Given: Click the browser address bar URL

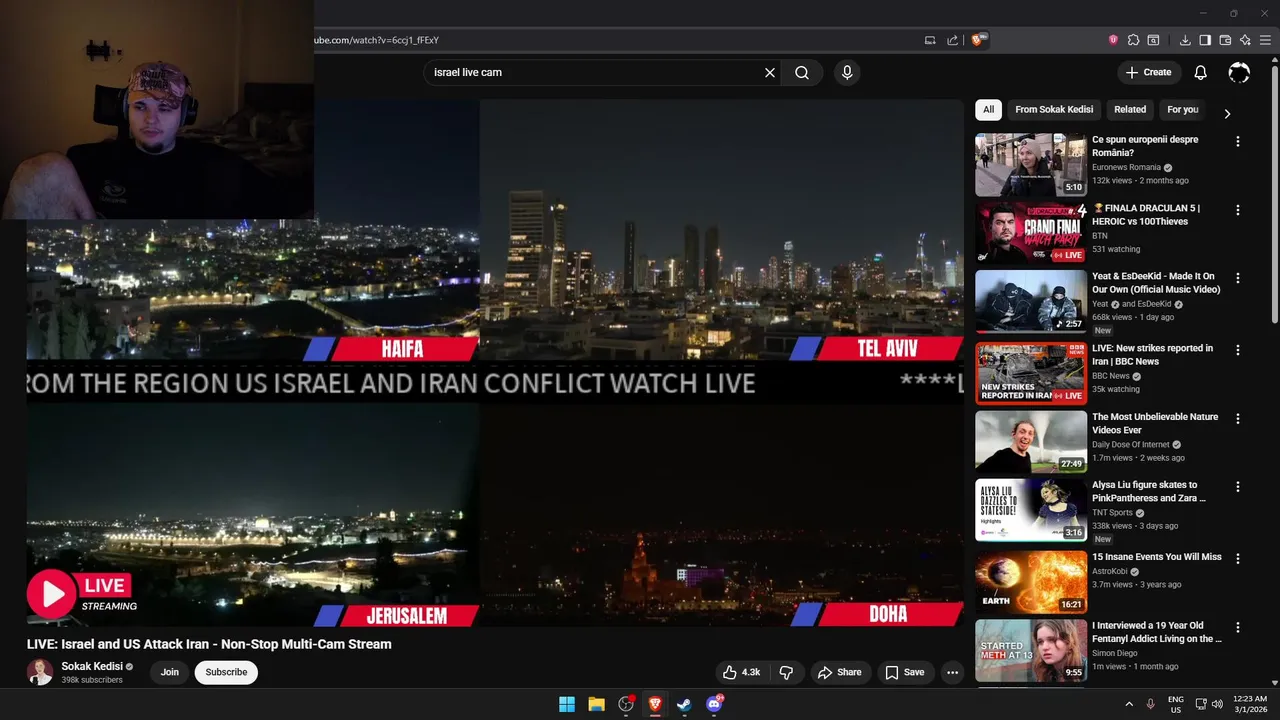Looking at the screenshot, I should (377, 40).
